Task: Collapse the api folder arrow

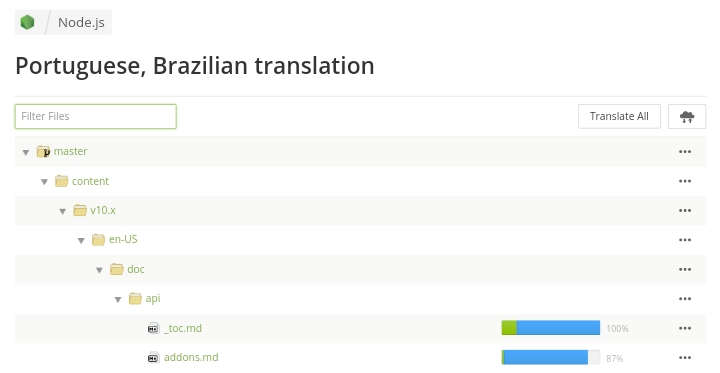Action: click(118, 300)
